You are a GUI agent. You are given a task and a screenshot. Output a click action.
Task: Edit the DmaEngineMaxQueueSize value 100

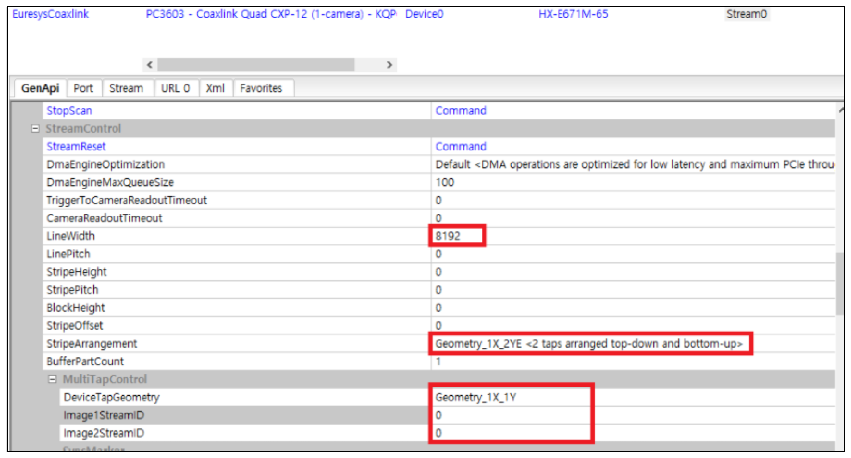pos(633,182)
